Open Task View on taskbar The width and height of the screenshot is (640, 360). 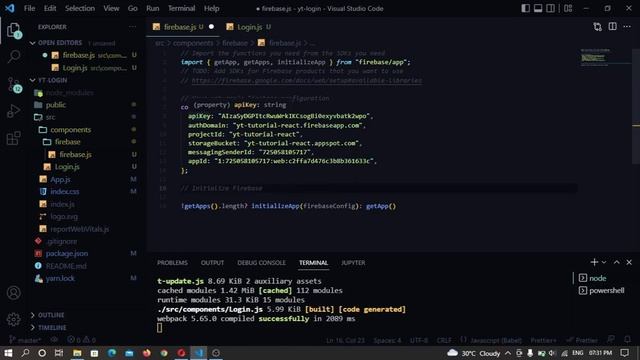(59, 353)
